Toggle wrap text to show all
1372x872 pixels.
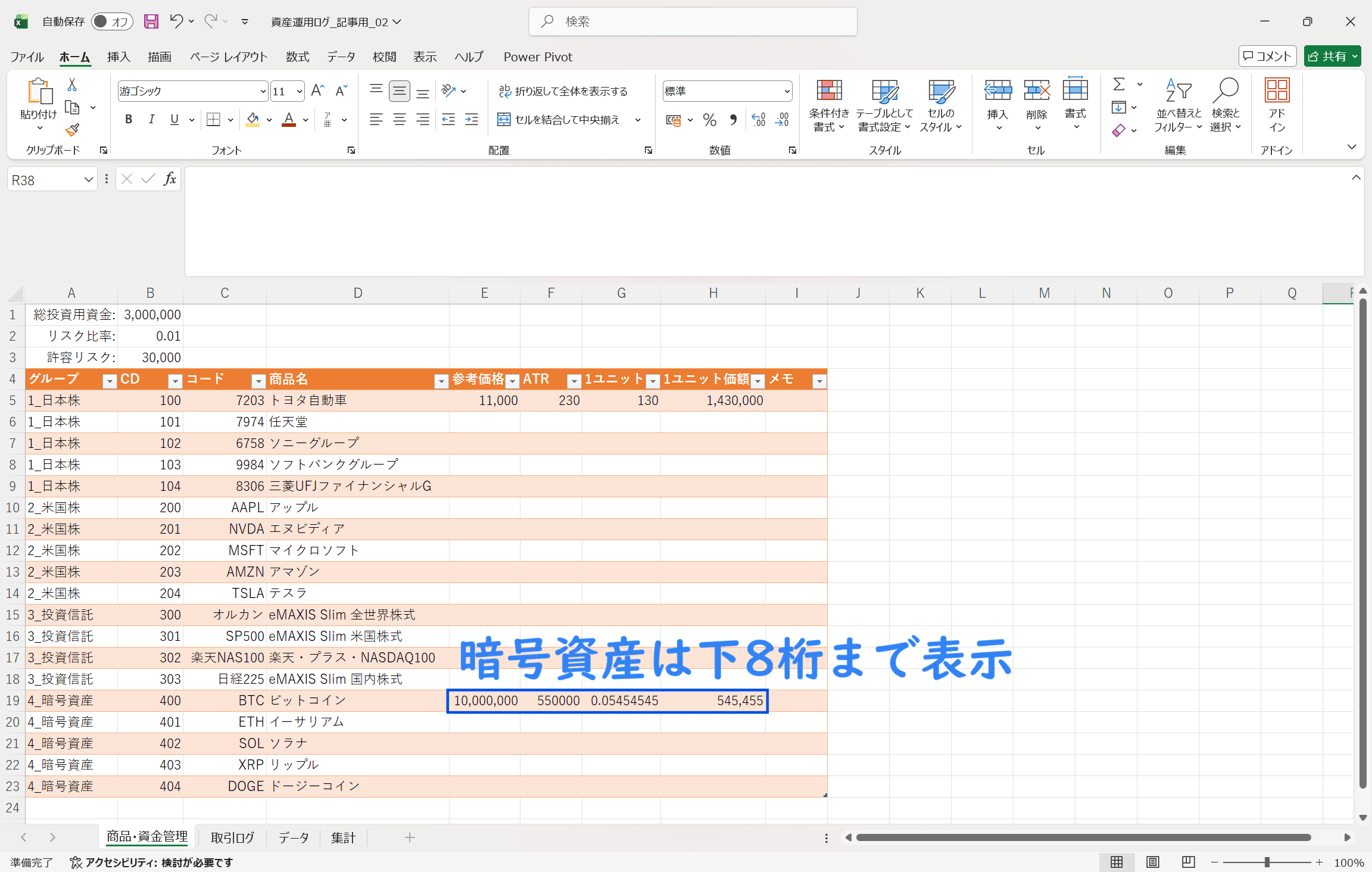pyautogui.click(x=563, y=91)
